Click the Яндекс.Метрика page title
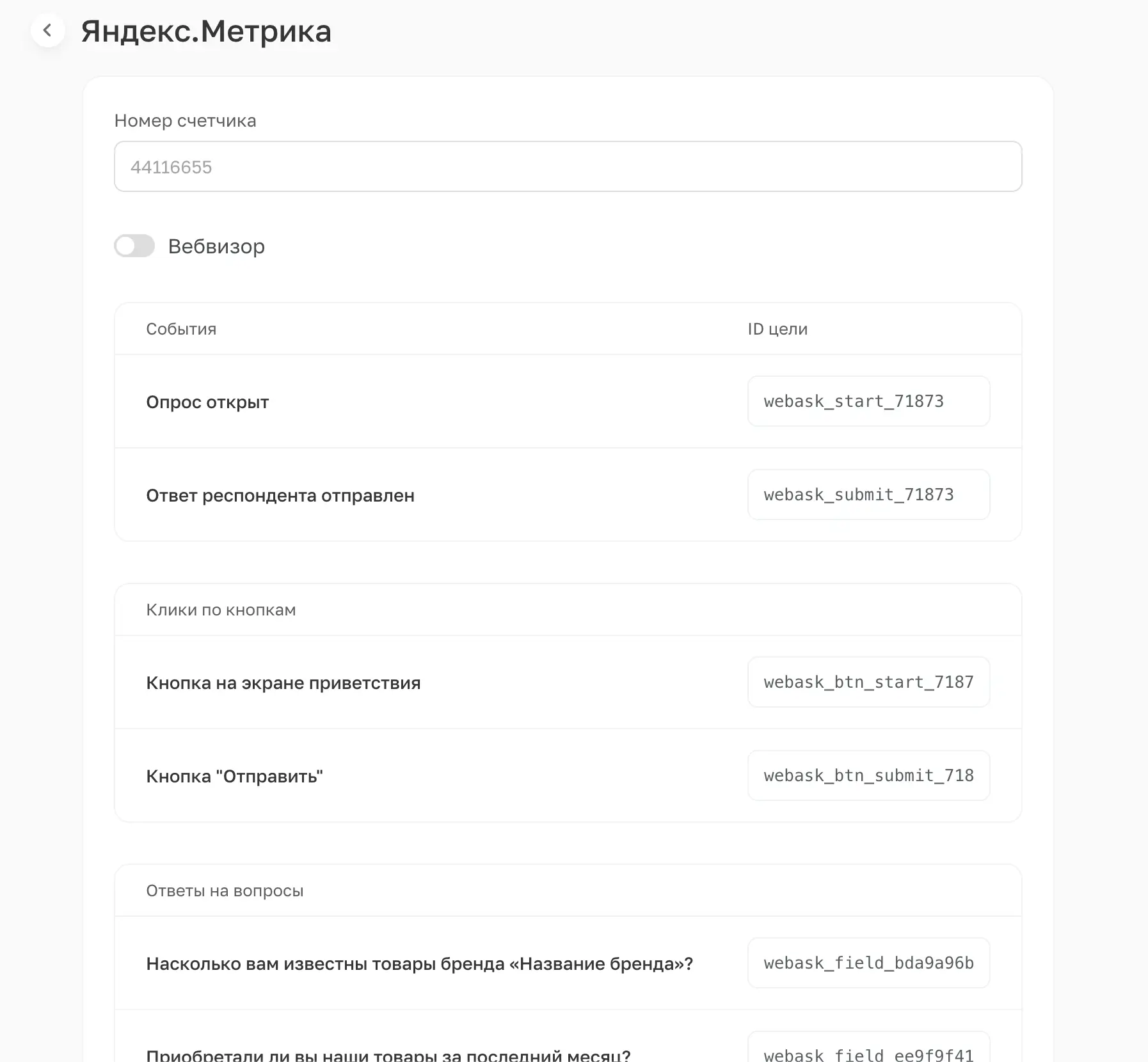1148x1062 pixels. point(205,31)
